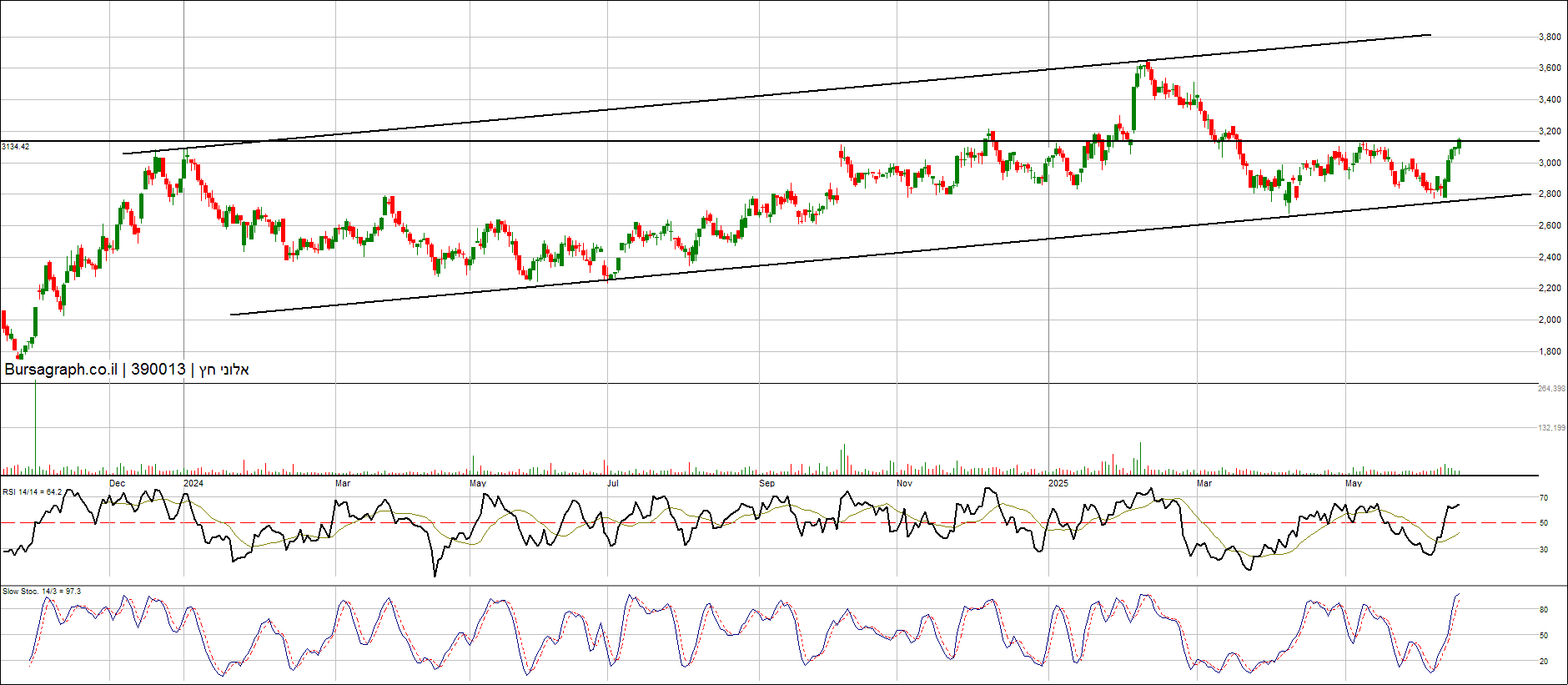Click the 1,800 price axis label
The image size is (1568, 685).
tap(1550, 351)
